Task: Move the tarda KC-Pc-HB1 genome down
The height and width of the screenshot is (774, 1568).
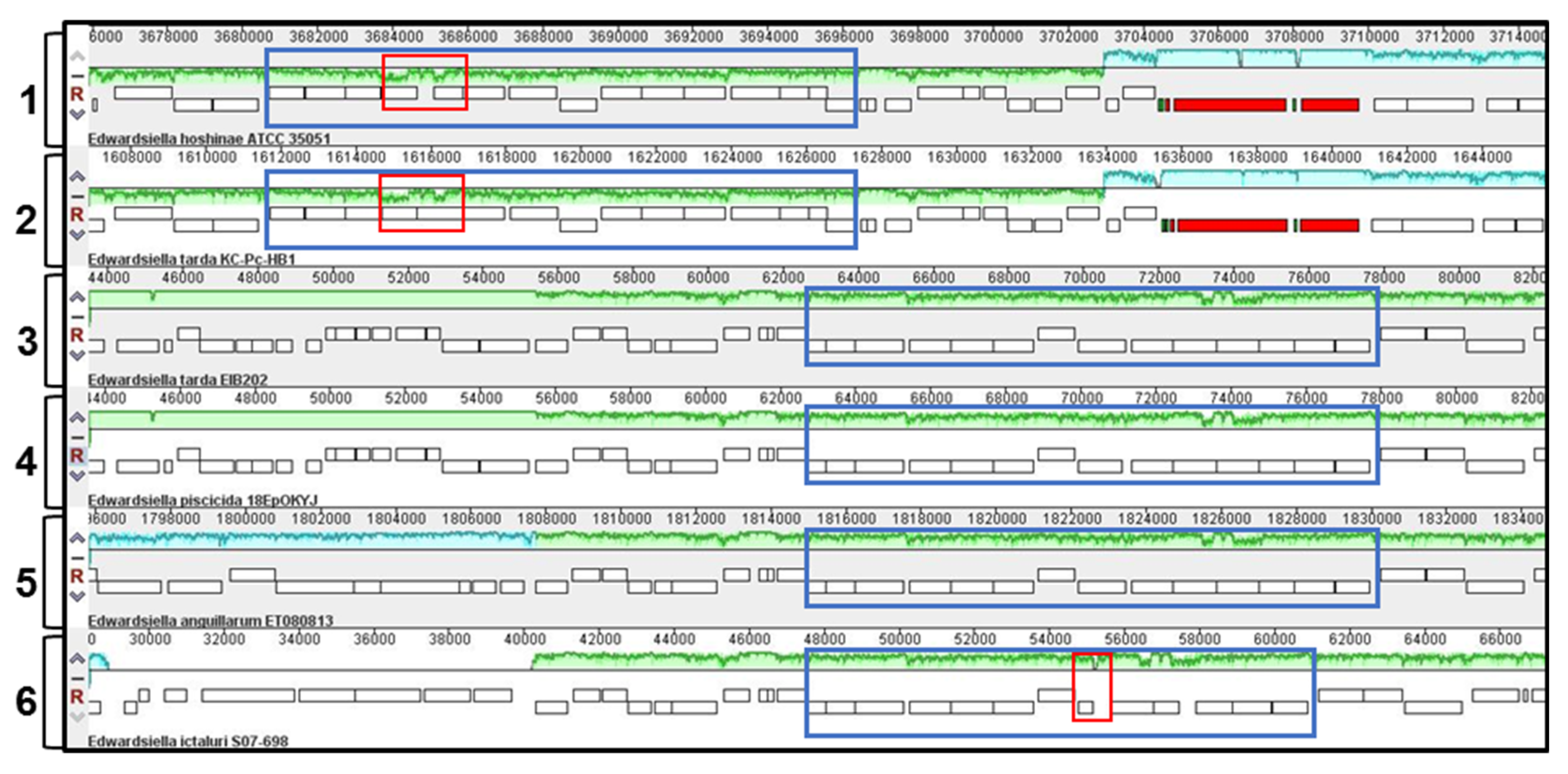Action: pyautogui.click(x=76, y=235)
